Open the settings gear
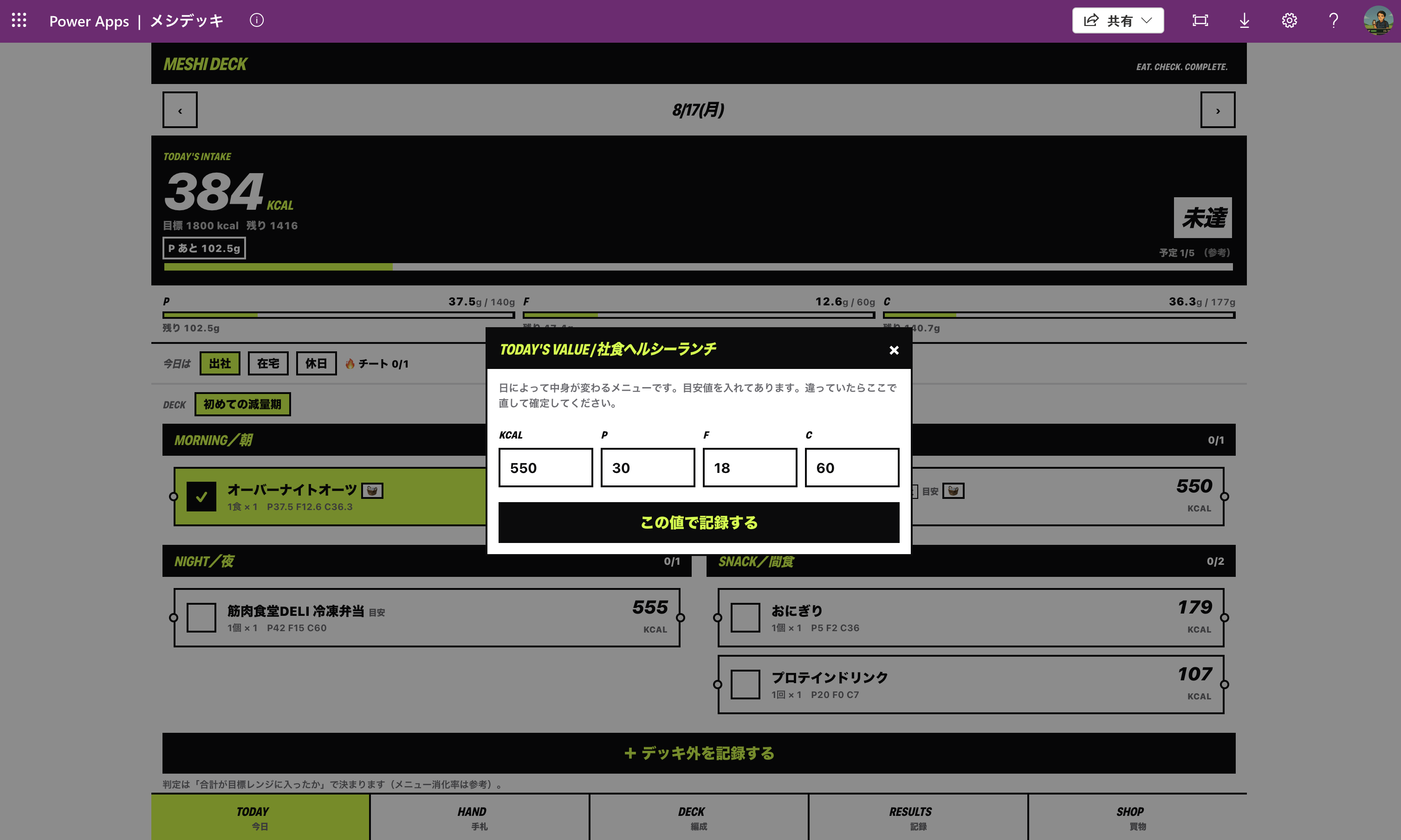The height and width of the screenshot is (840, 1401). click(1289, 20)
